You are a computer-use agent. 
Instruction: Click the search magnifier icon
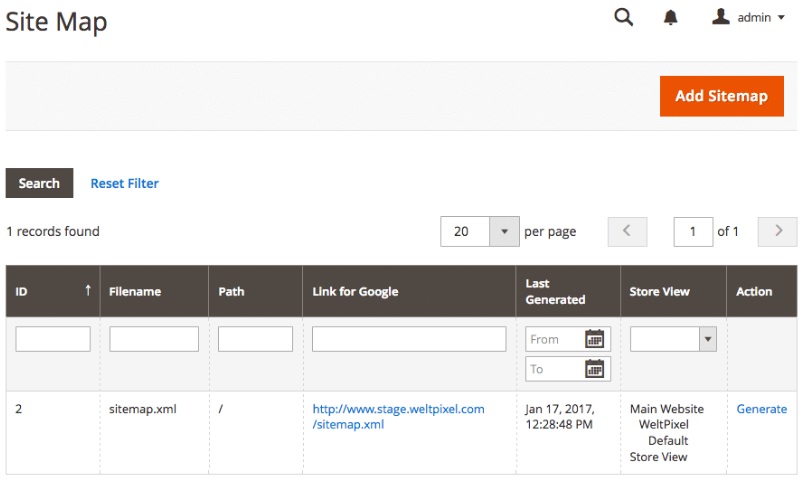point(623,17)
